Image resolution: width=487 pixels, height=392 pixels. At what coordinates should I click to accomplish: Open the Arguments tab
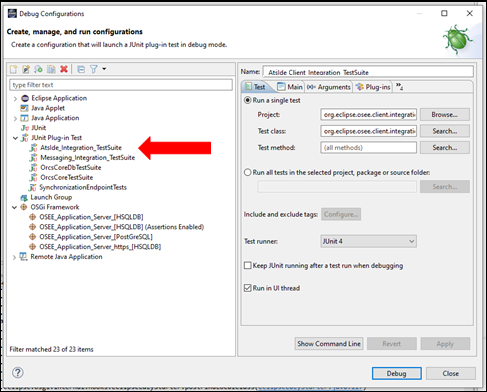[x=329, y=87]
